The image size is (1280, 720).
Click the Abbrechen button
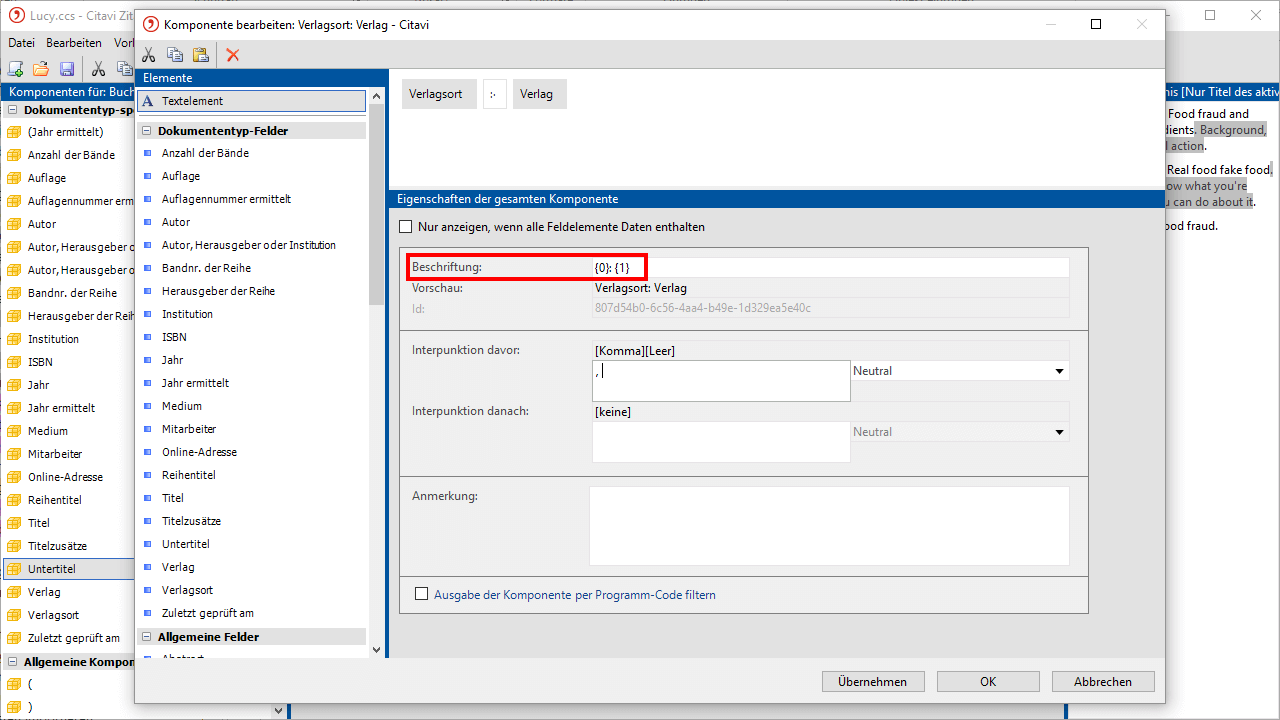[1103, 682]
